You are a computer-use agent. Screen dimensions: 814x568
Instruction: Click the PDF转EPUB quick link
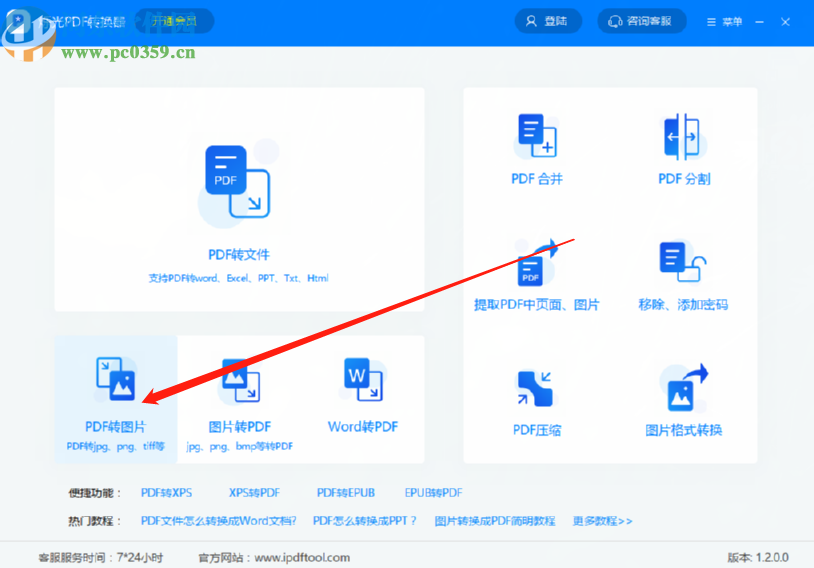pyautogui.click(x=346, y=493)
